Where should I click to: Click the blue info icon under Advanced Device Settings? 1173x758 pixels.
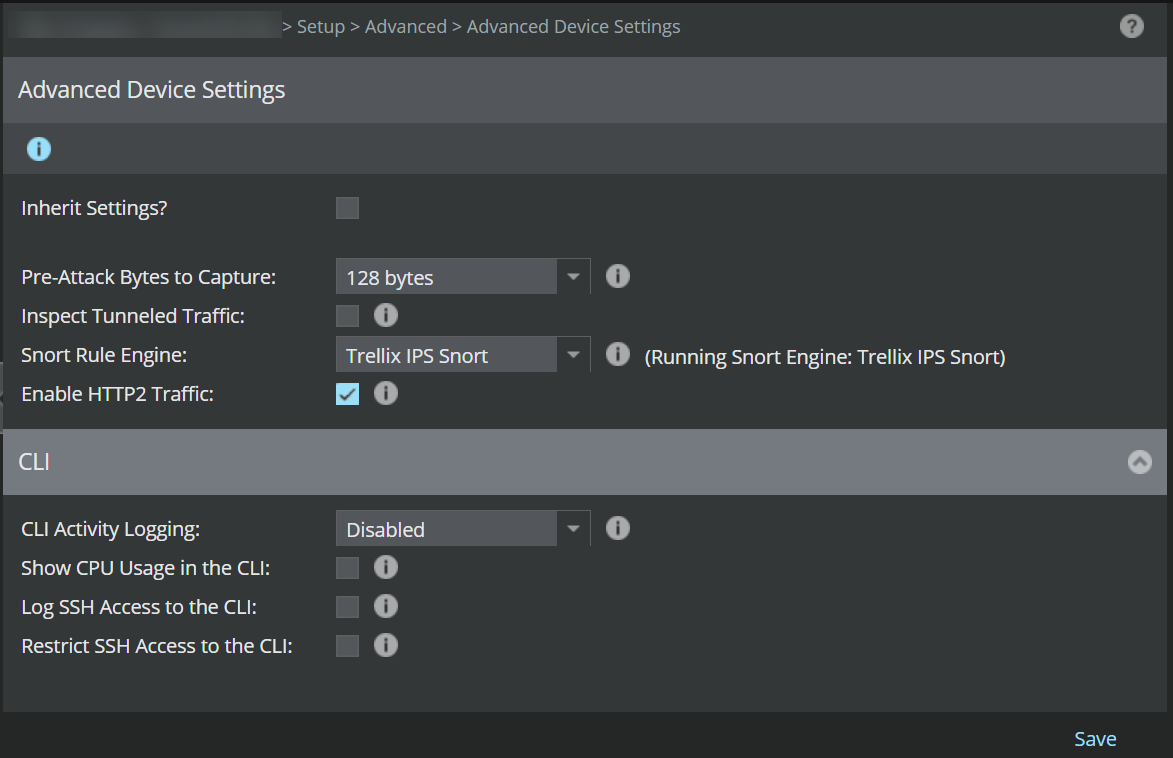[x=39, y=149]
